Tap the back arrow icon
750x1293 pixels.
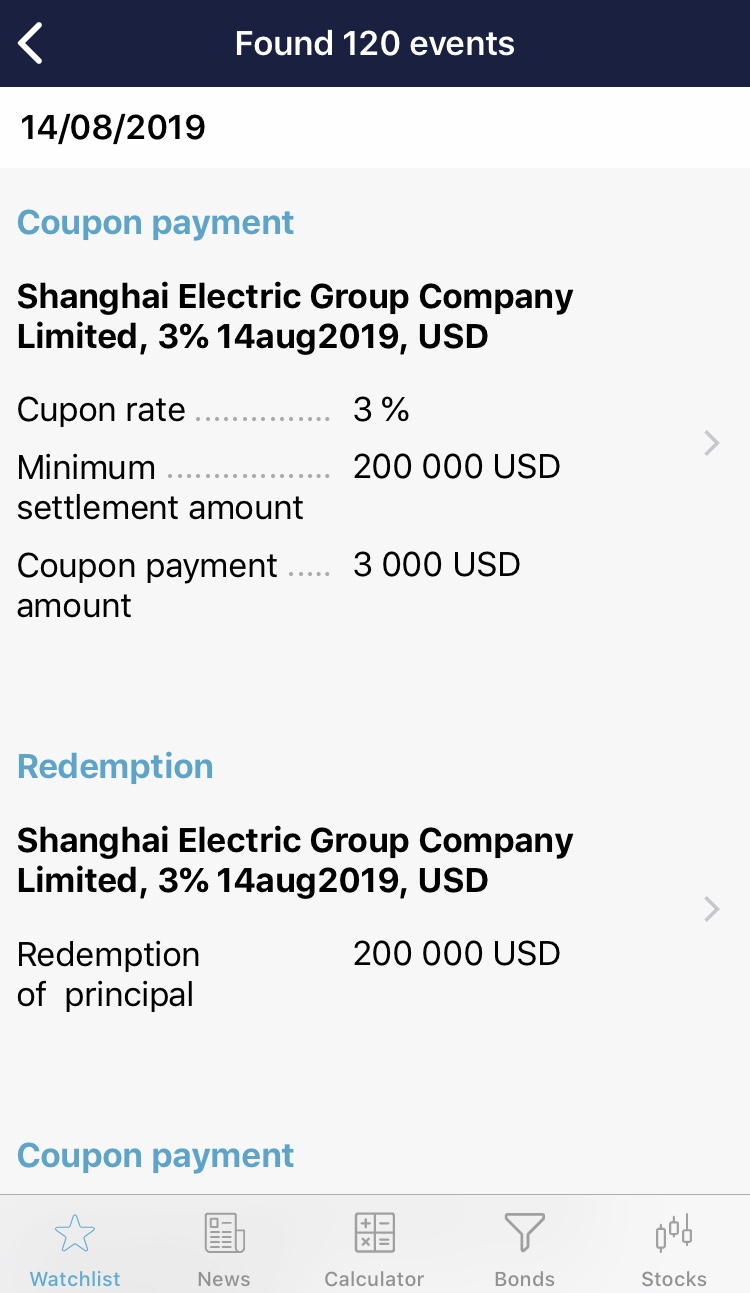[x=31, y=44]
